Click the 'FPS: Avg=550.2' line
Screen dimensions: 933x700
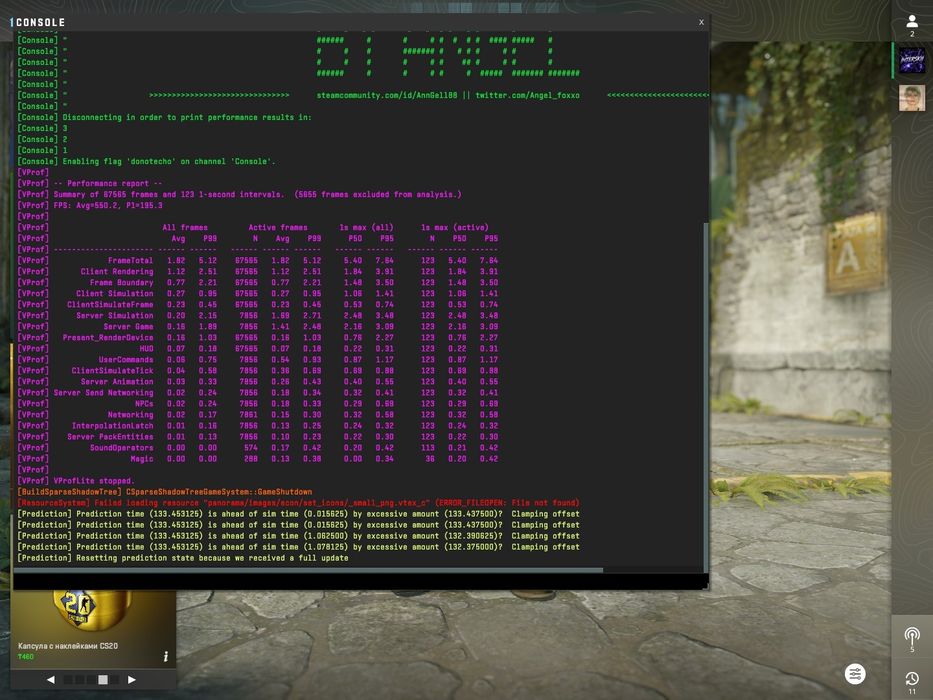90,205
